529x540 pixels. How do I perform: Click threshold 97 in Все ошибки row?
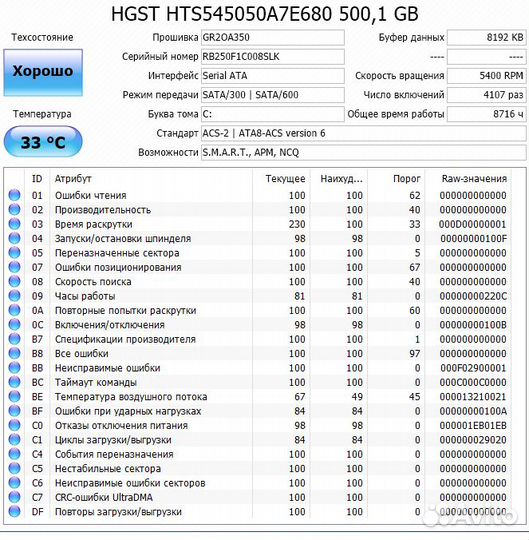click(414, 354)
